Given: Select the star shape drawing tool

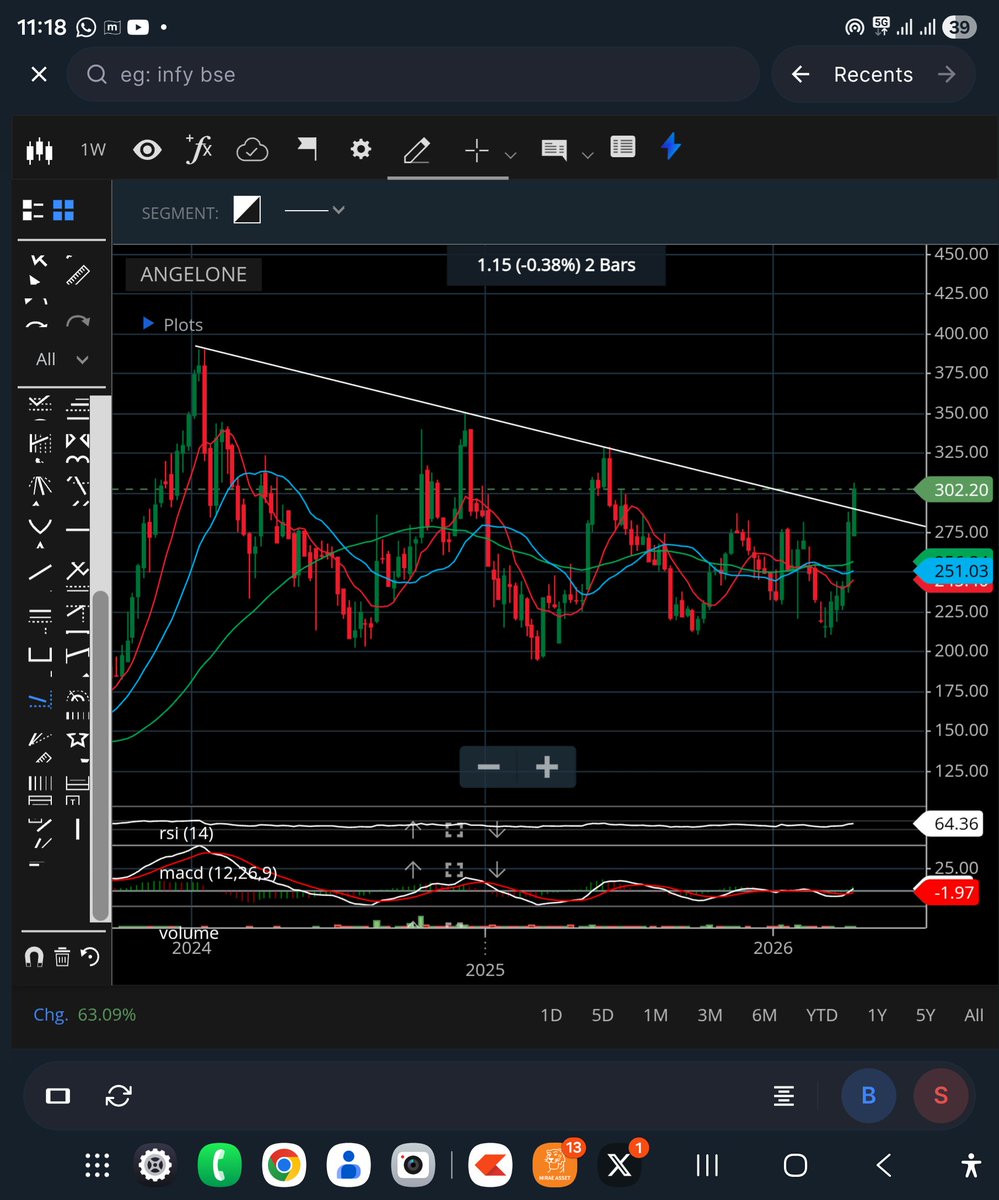Looking at the screenshot, I should click(x=77, y=740).
